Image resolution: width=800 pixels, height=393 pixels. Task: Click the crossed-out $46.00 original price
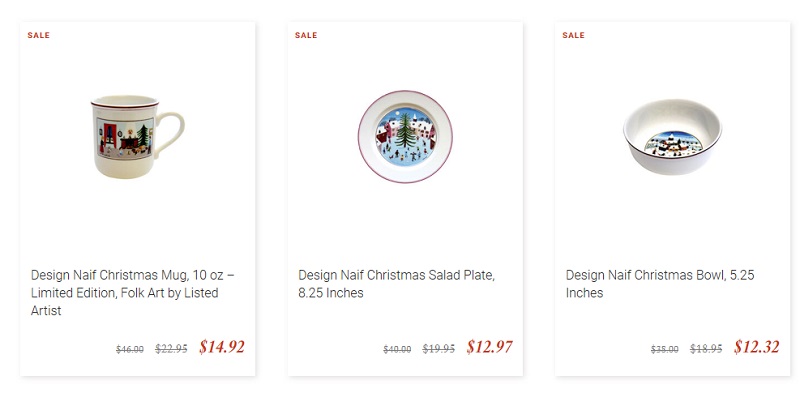tap(130, 350)
